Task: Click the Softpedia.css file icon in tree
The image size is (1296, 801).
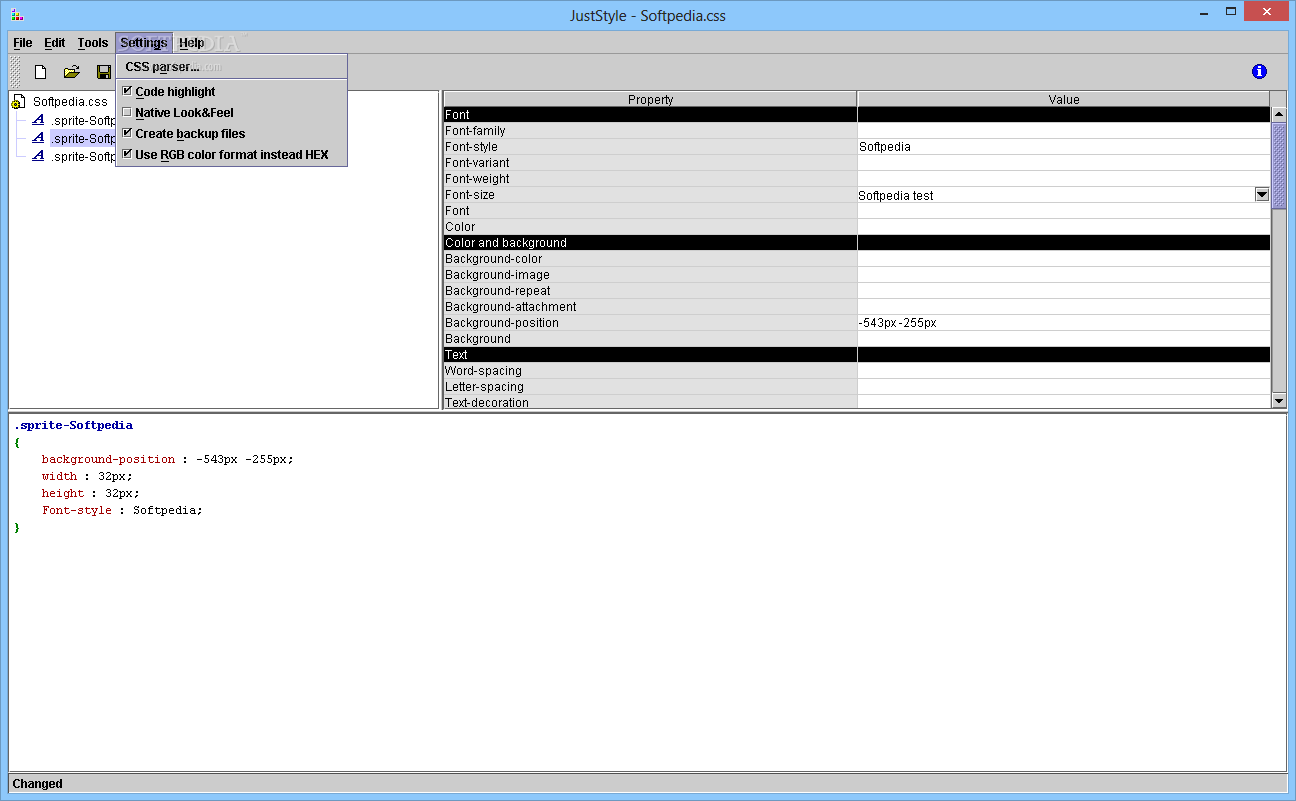Action: coord(19,102)
